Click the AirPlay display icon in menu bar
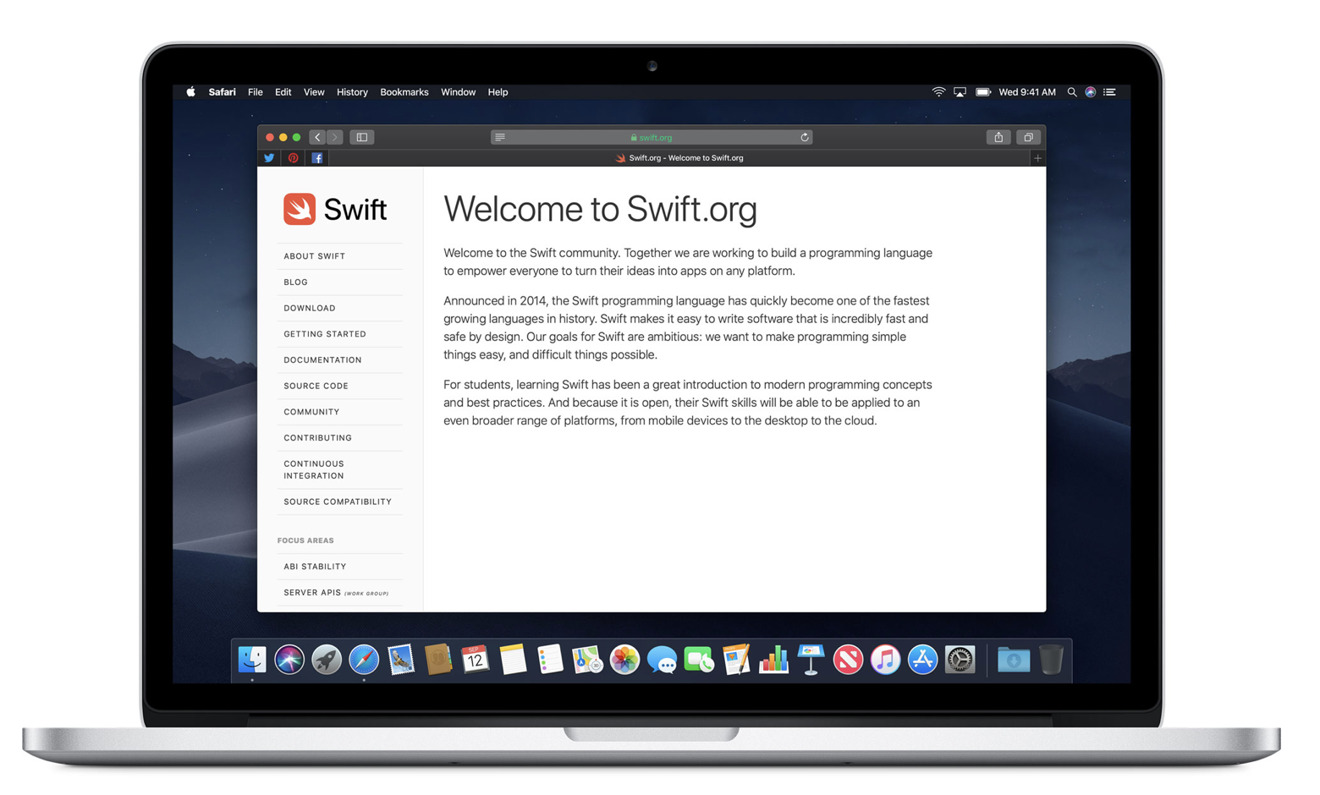The height and width of the screenshot is (795, 1320). (x=960, y=92)
